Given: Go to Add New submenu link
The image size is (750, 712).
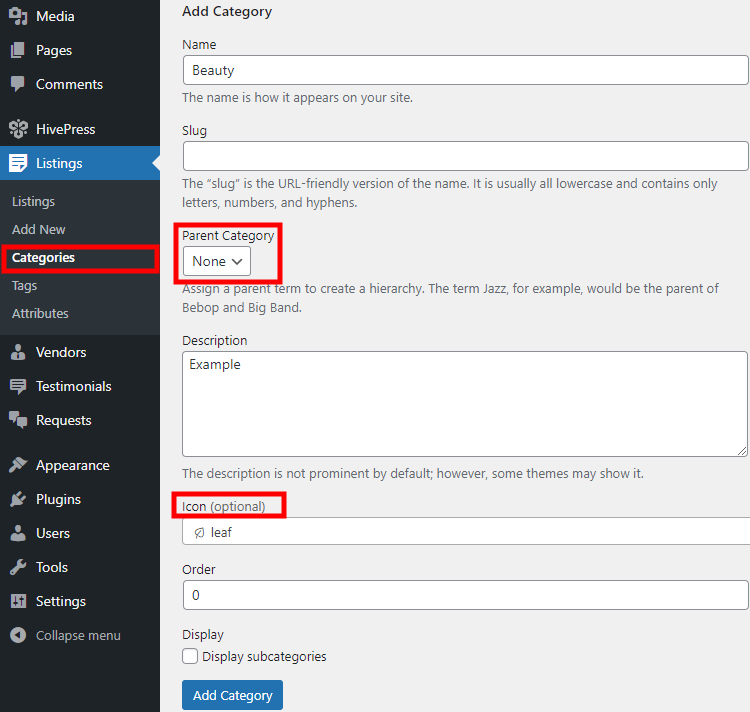Looking at the screenshot, I should 39,230.
